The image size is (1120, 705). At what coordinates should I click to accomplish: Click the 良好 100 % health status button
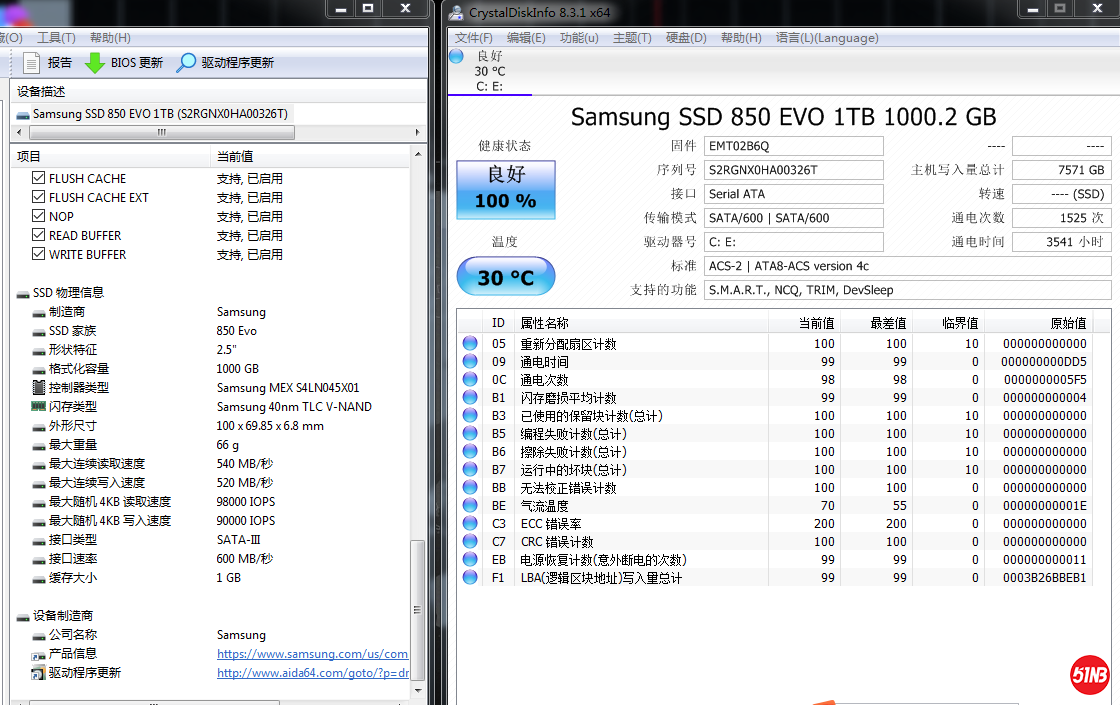(506, 190)
